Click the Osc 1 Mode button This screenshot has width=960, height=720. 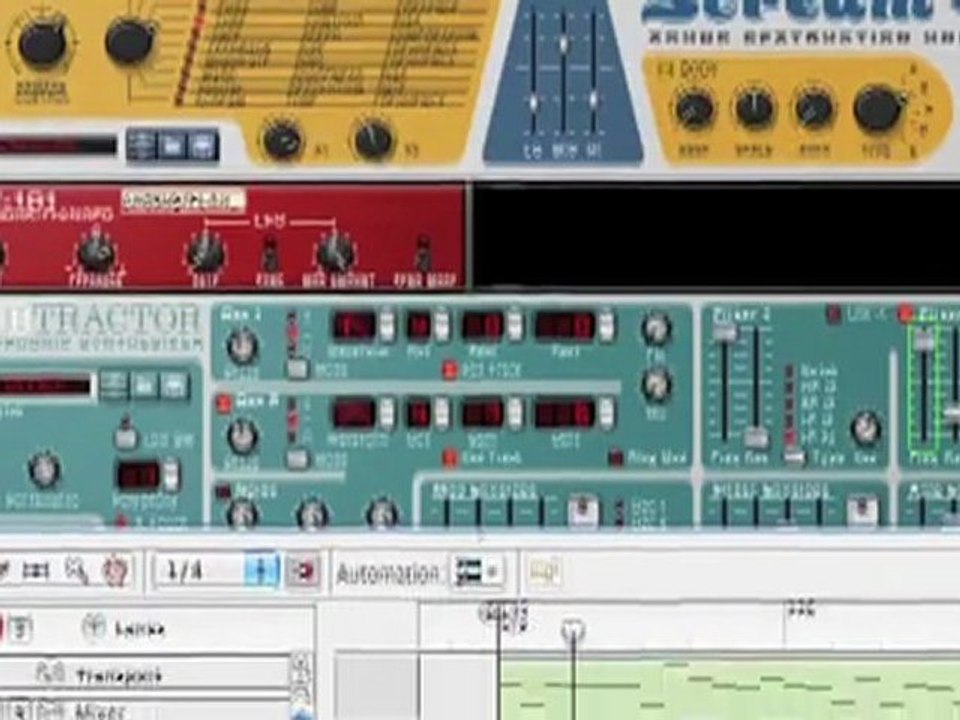298,369
